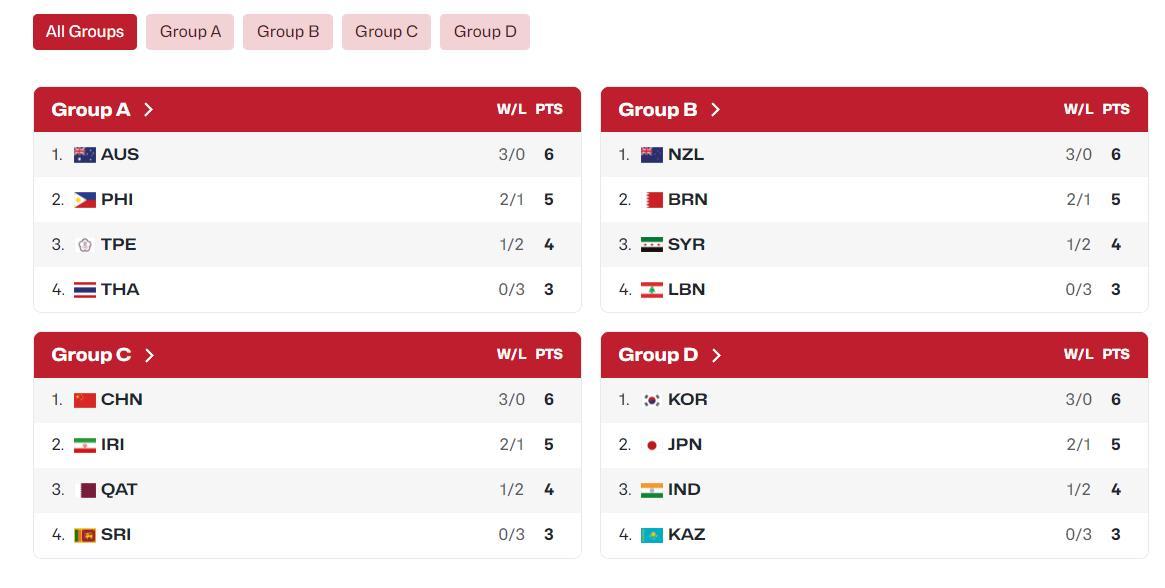Image resolution: width=1165 pixels, height=588 pixels.
Task: Open the JPN team row
Action: point(874,445)
